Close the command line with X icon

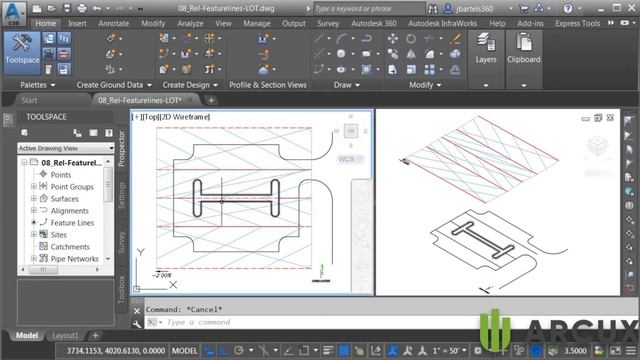(137, 311)
